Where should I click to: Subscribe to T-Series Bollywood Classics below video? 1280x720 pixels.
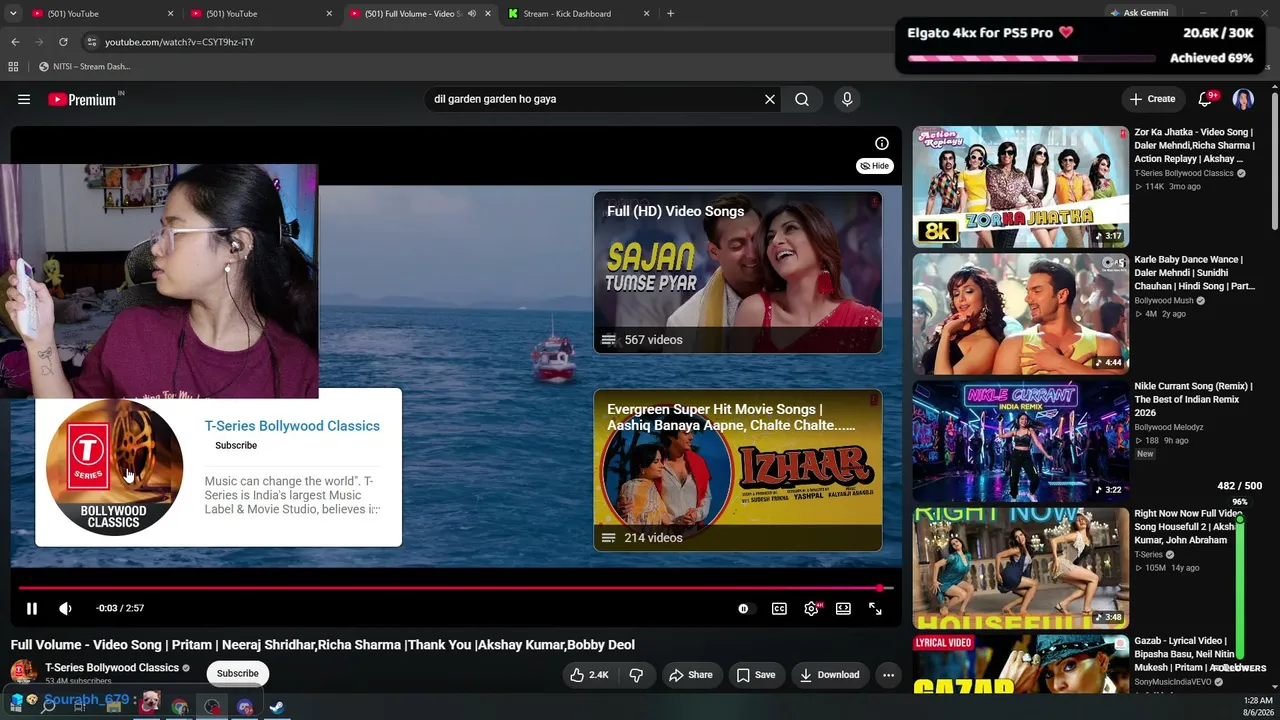[238, 673]
